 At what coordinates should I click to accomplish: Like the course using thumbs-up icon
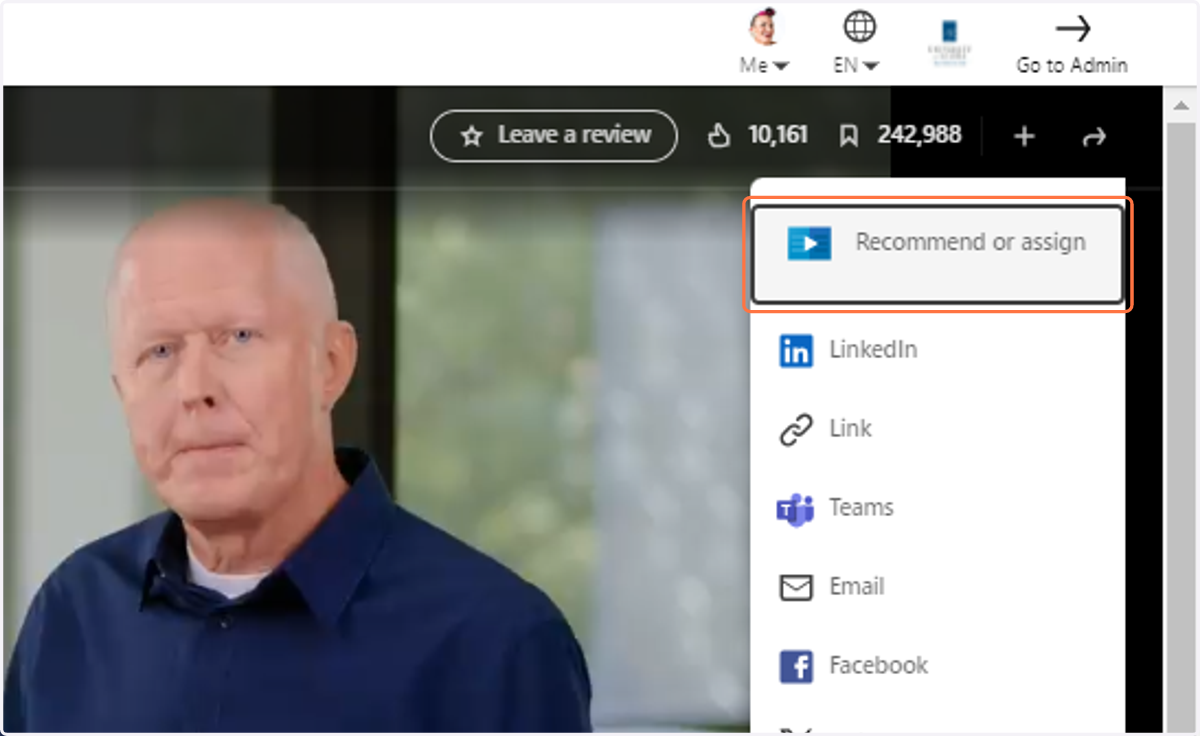click(x=719, y=136)
